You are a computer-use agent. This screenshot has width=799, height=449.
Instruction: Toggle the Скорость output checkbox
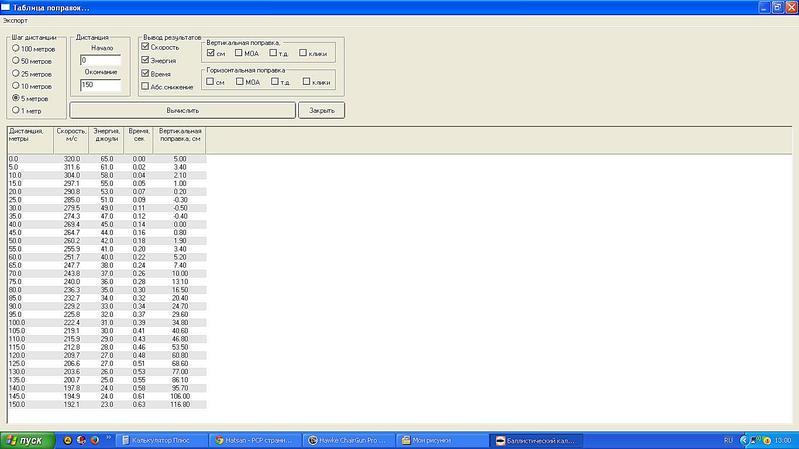tap(145, 46)
